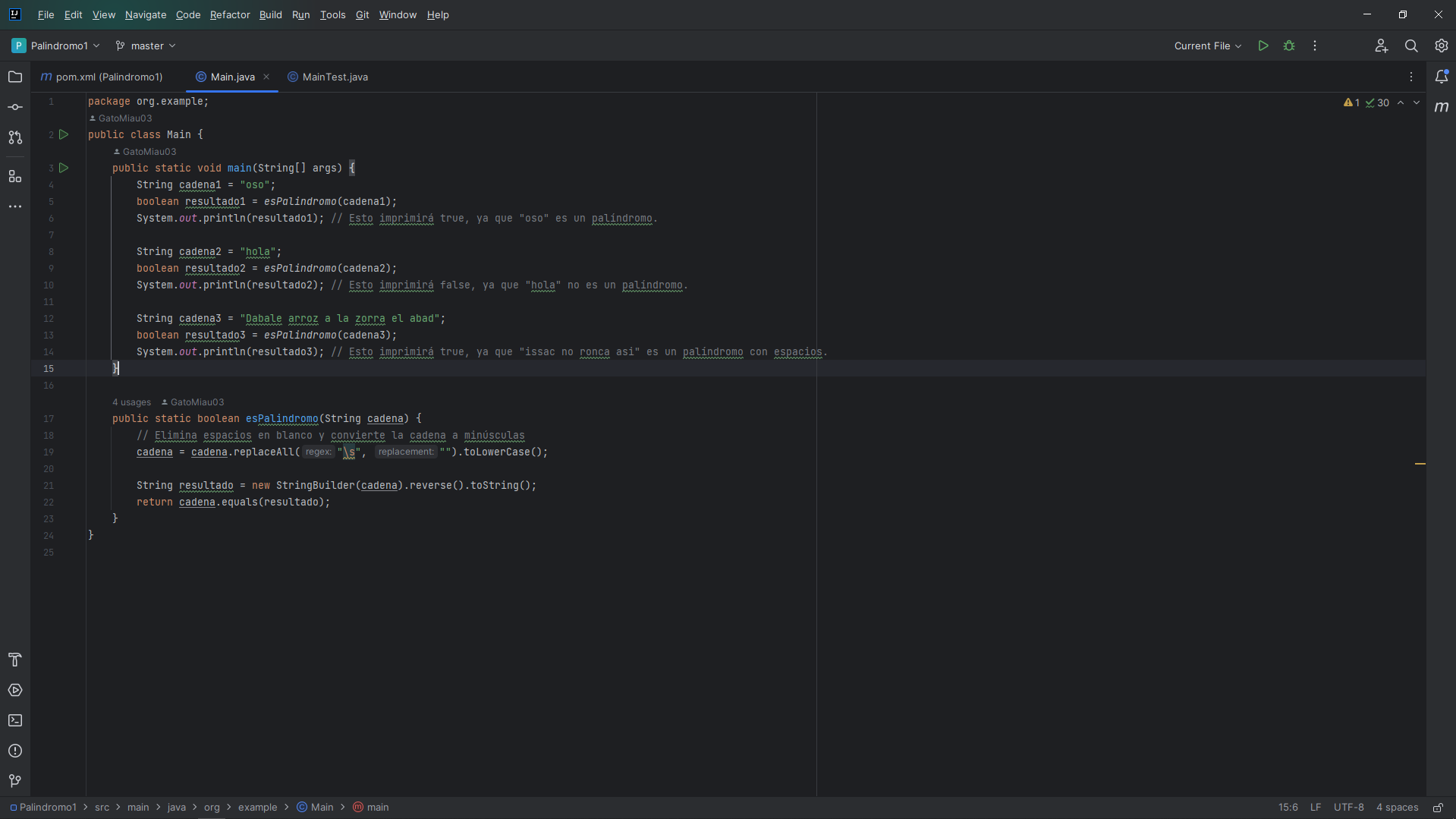Open the Current File run configuration dropdown

pyautogui.click(x=1206, y=46)
